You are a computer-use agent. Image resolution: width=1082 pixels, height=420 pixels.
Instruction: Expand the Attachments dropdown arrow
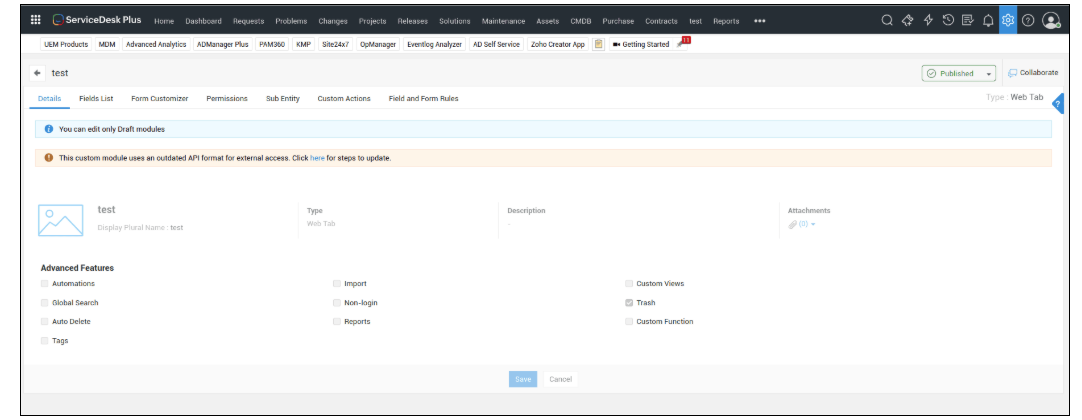click(813, 225)
